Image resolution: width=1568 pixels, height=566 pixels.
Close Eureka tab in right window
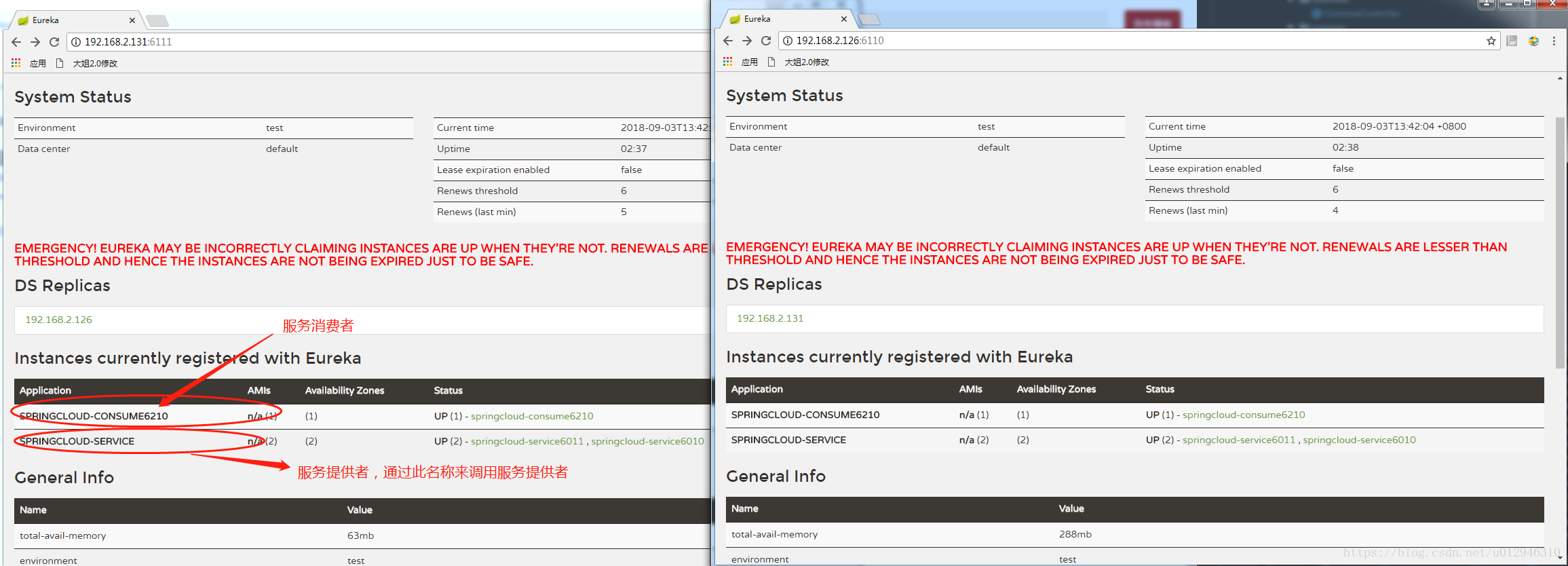[x=844, y=19]
